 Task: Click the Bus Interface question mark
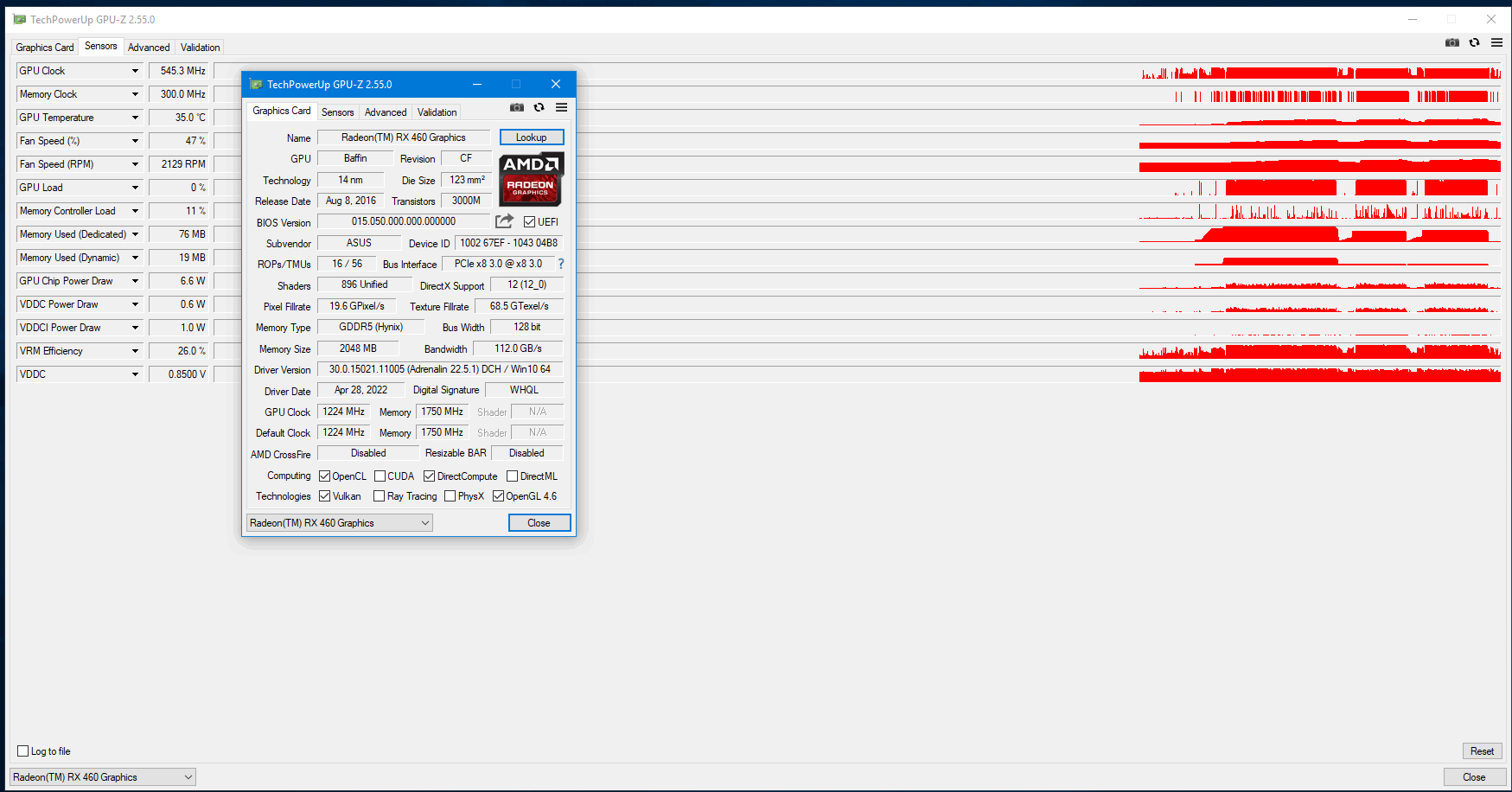[x=561, y=264]
